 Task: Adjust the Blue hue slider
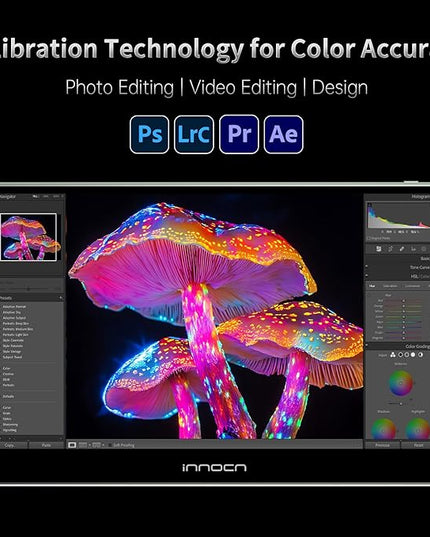pyautogui.click(x=404, y=327)
